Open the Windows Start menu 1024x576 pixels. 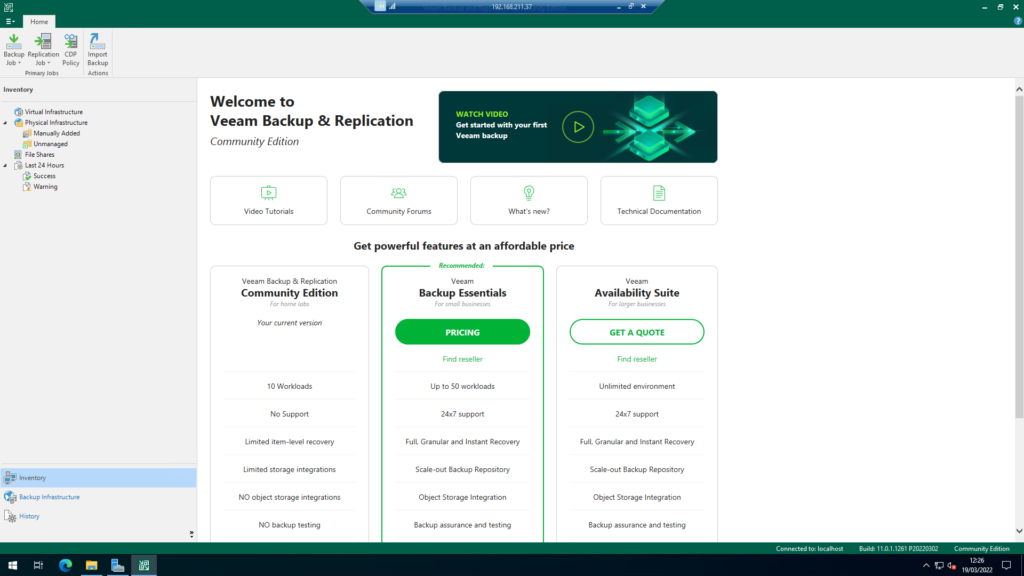pyautogui.click(x=12, y=566)
